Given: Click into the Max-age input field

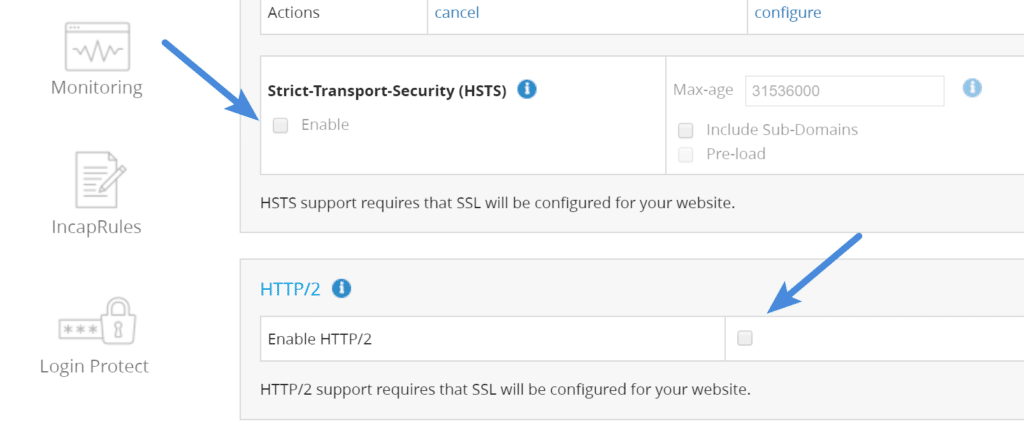Looking at the screenshot, I should (x=843, y=91).
